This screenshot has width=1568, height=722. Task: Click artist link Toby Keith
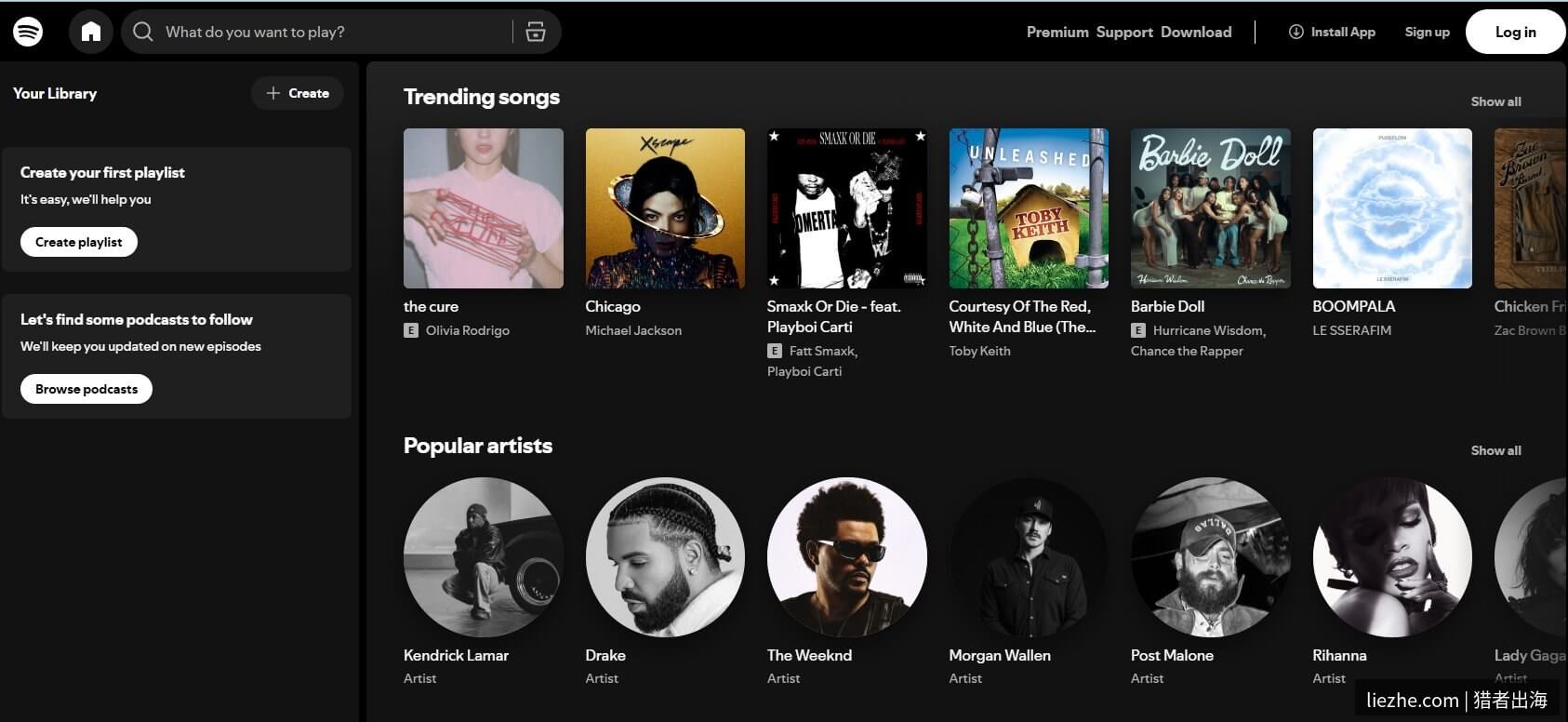tap(979, 351)
